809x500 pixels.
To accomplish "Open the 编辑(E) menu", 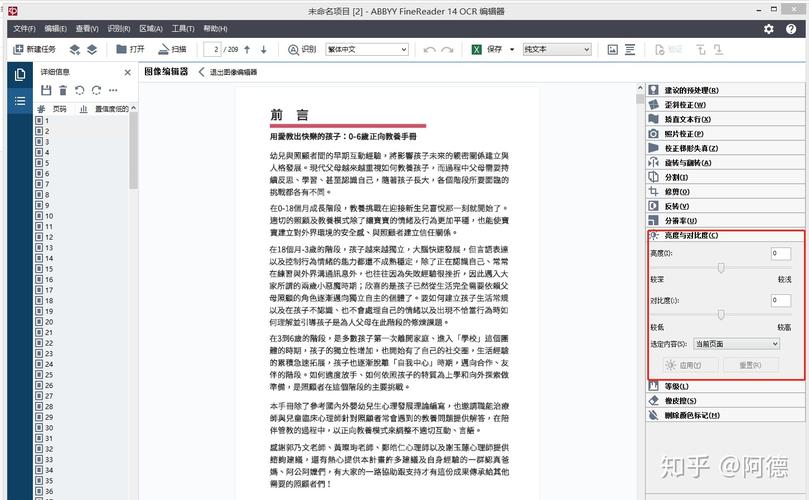I will coord(56,28).
